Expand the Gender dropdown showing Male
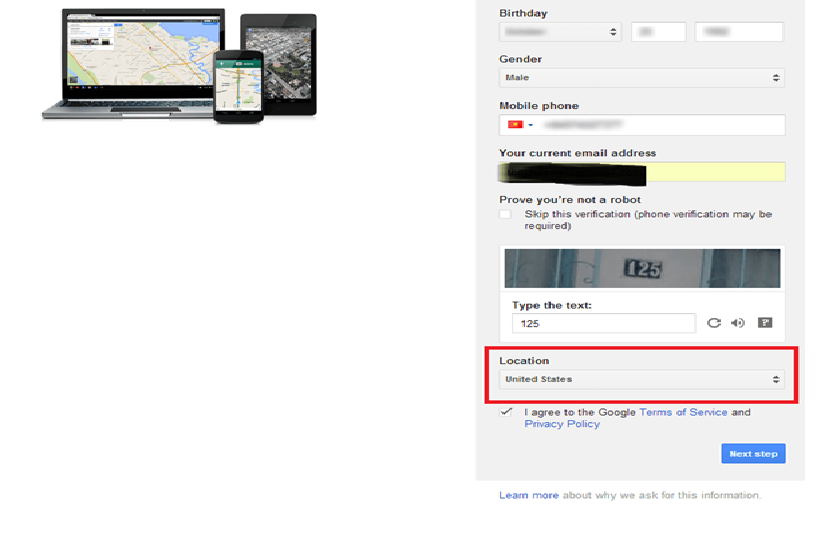Screen dimensions: 819x536 click(641, 78)
